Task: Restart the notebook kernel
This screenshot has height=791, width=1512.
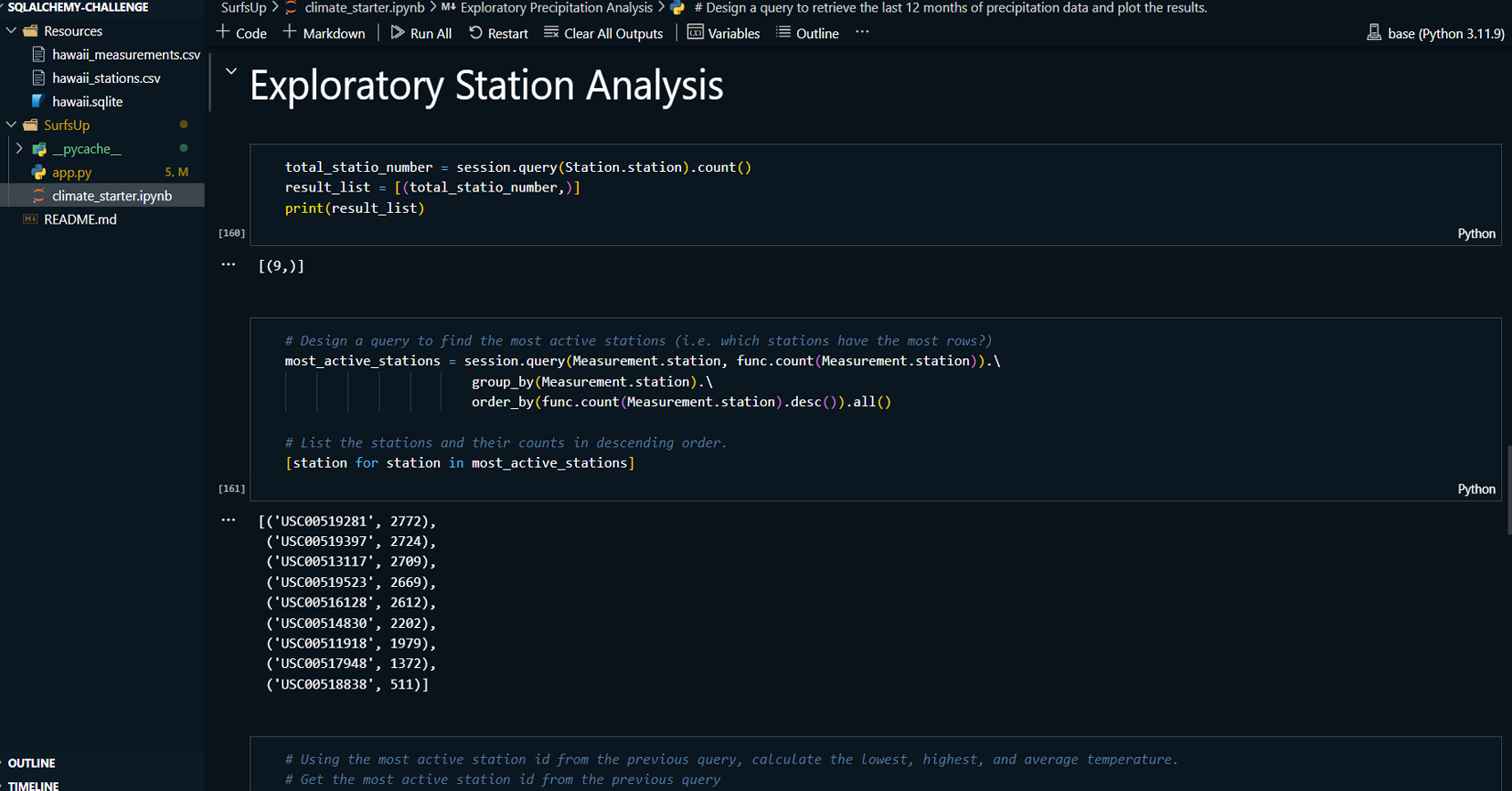Action: click(x=499, y=33)
